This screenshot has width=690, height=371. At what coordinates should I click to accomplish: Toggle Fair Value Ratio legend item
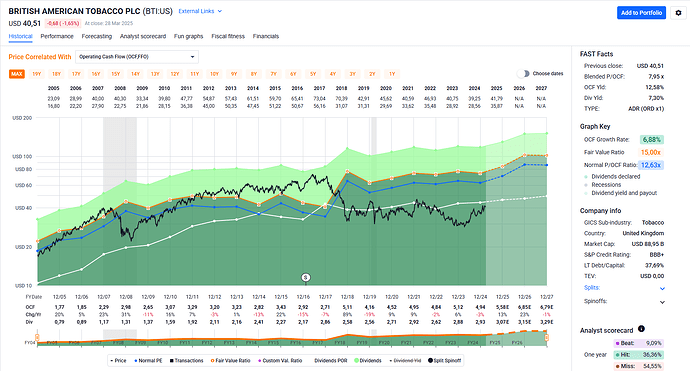coord(231,360)
